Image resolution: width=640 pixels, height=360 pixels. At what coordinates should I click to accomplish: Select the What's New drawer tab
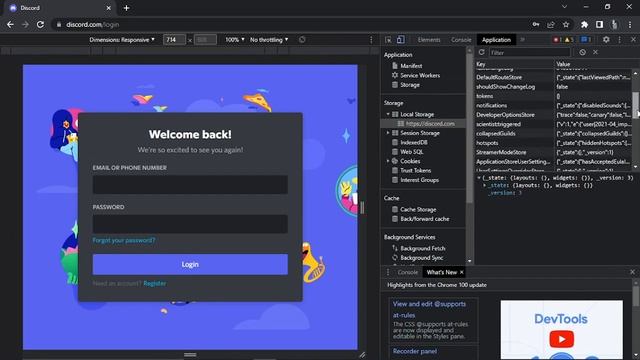441,272
